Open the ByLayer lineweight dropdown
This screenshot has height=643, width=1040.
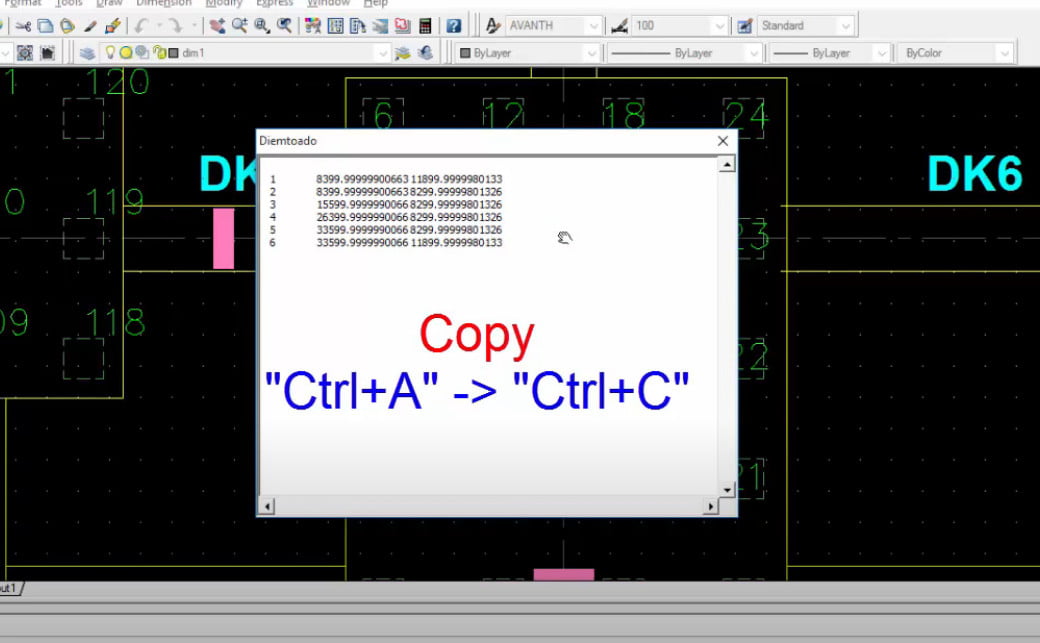click(881, 53)
